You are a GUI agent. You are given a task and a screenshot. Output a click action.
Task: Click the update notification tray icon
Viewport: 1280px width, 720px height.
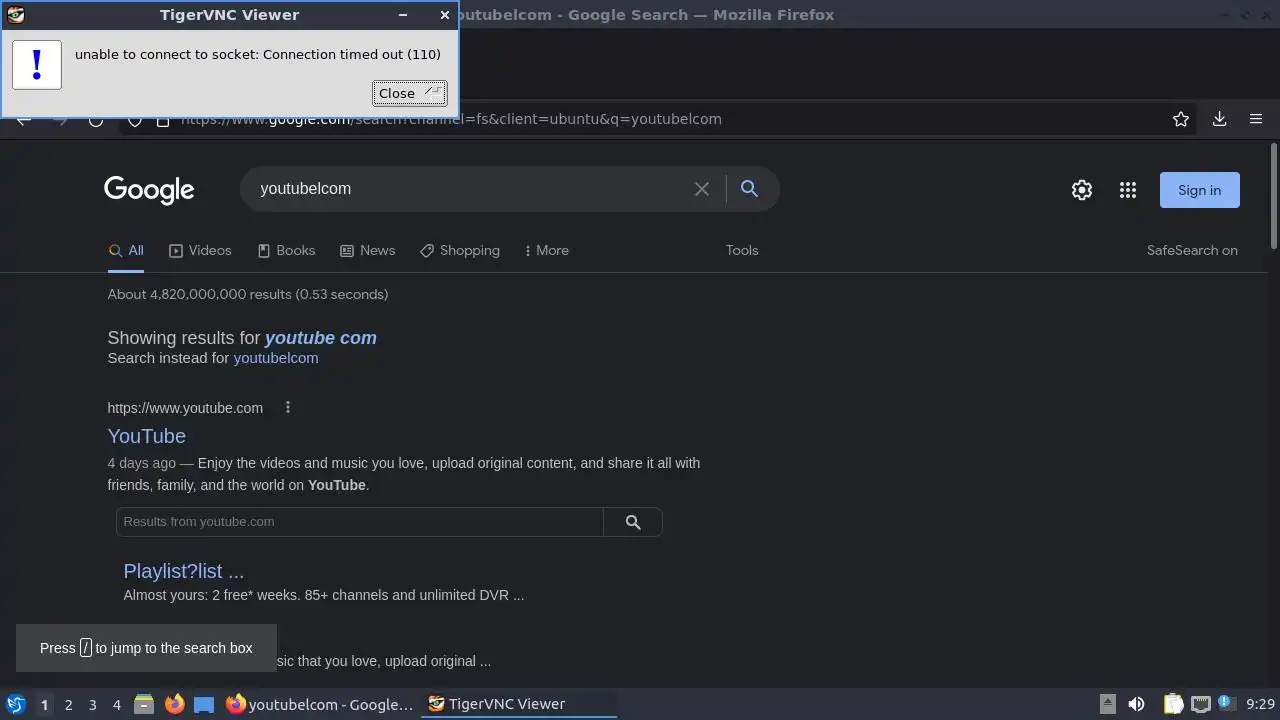[1224, 702]
